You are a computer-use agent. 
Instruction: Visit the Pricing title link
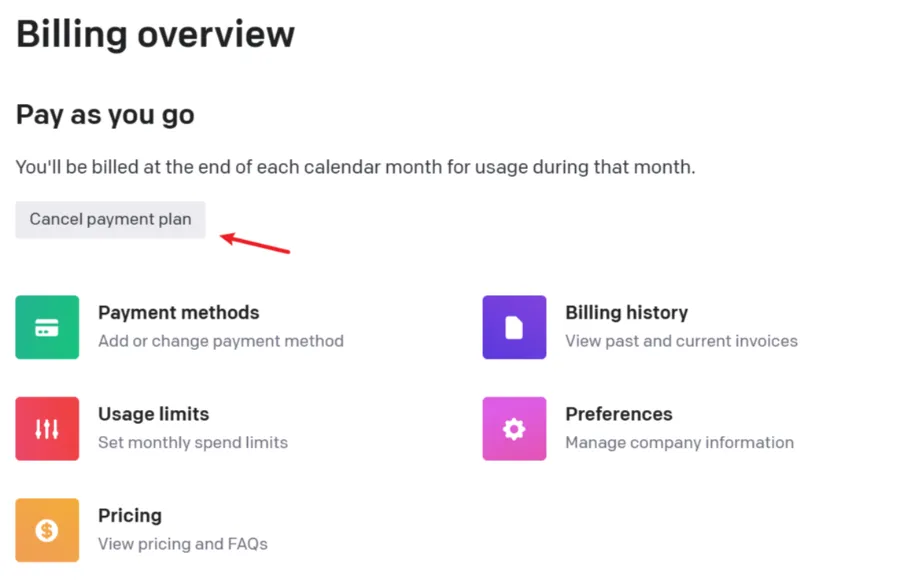coord(130,516)
